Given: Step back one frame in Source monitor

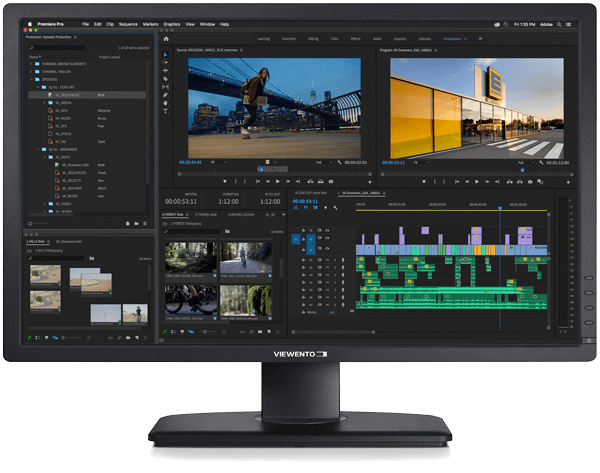Looking at the screenshot, I should (268, 181).
